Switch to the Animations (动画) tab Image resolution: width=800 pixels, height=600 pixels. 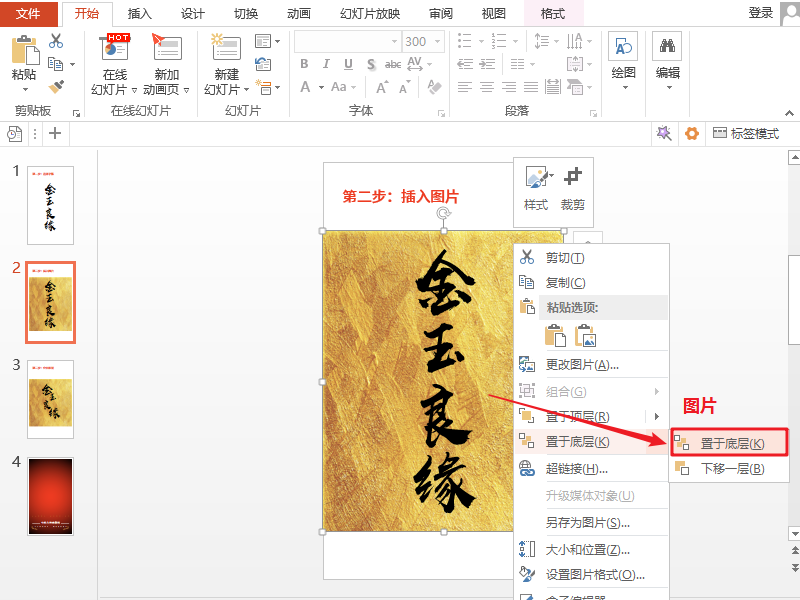click(x=298, y=14)
